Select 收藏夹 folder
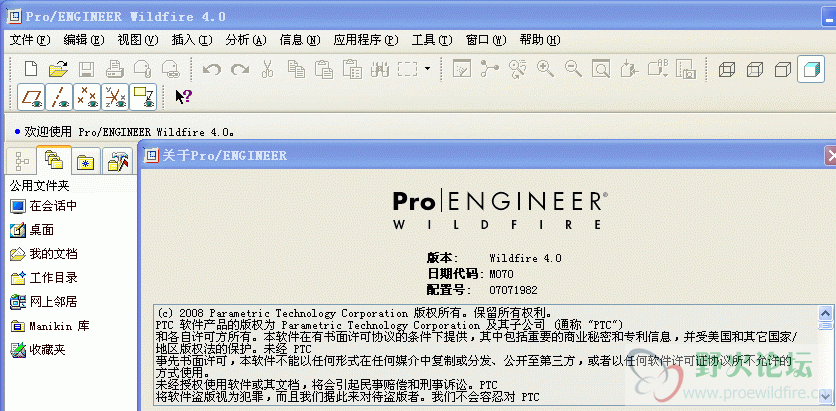The image size is (836, 411). 38,350
